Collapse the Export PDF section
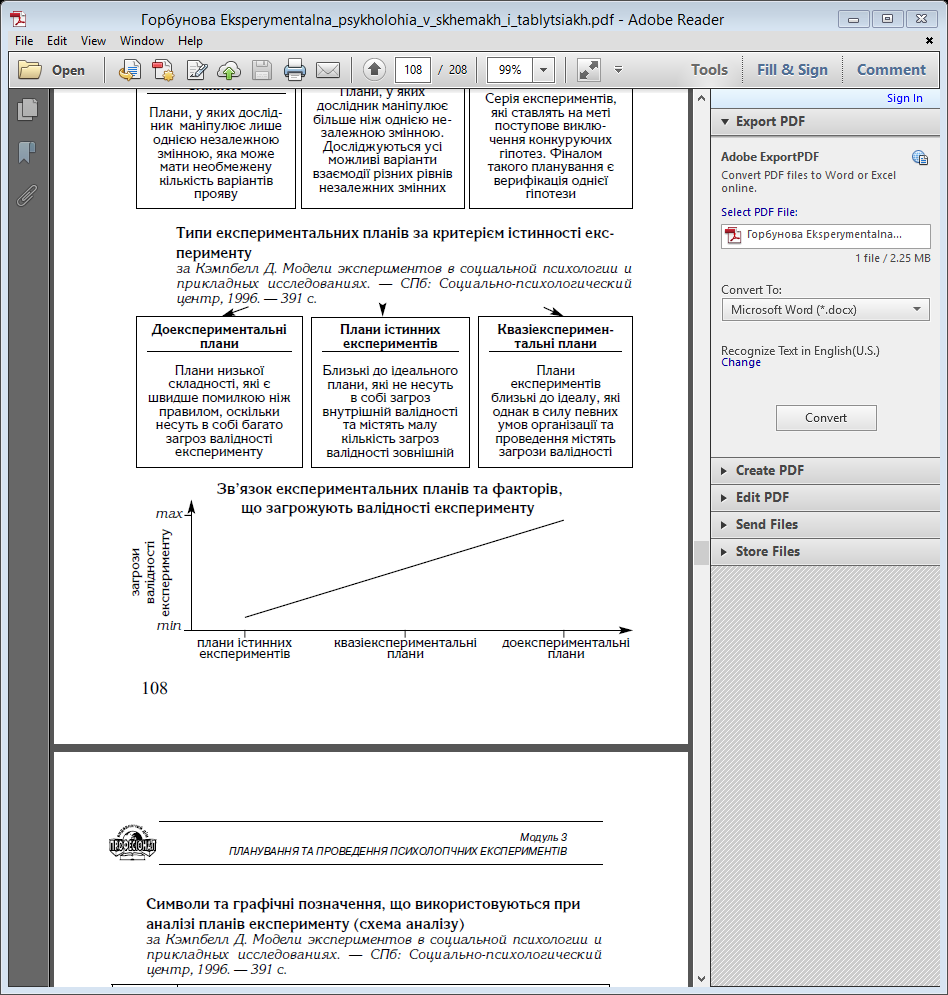This screenshot has height=995, width=948. (770, 121)
